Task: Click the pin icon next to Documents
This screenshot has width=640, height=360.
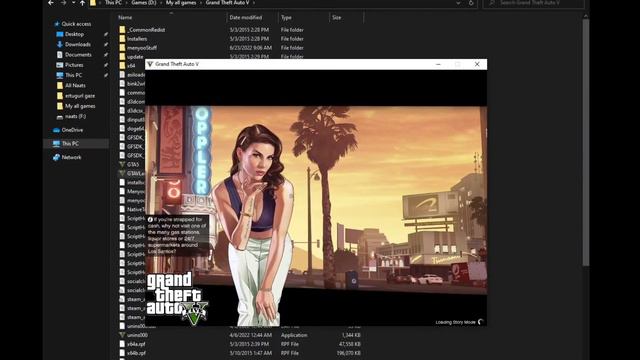Action: coord(106,55)
